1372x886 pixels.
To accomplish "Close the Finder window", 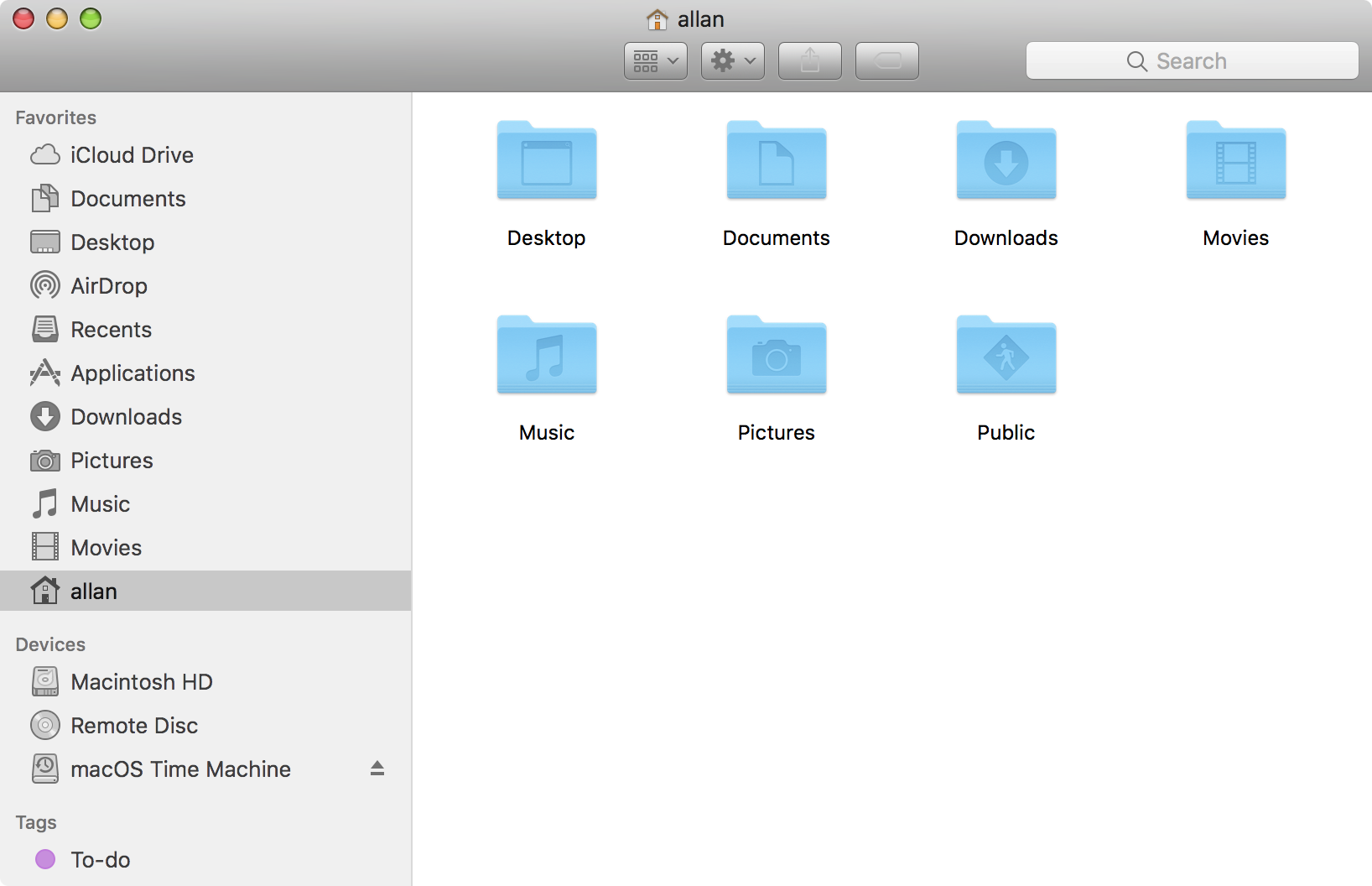I will (23, 18).
